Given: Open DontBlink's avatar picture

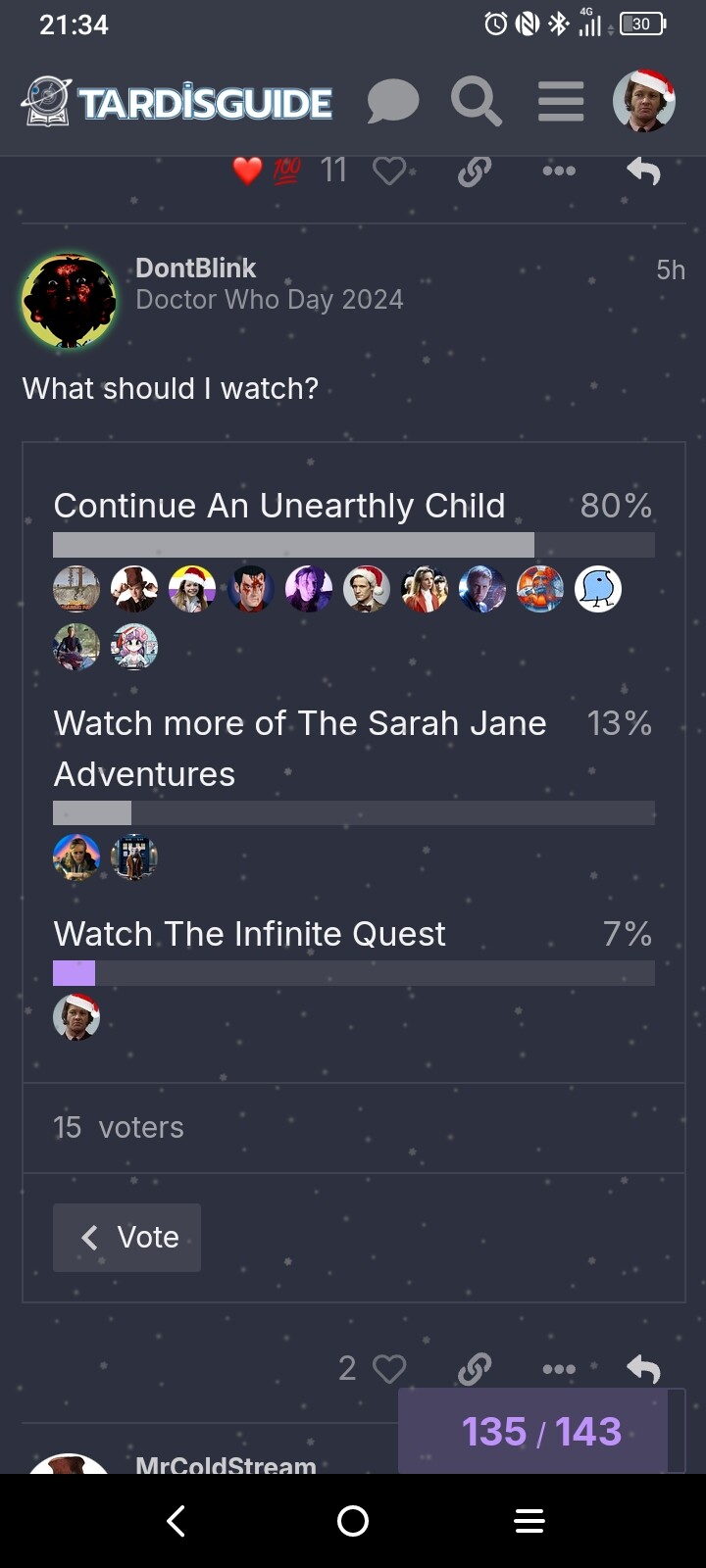Looking at the screenshot, I should click(69, 300).
